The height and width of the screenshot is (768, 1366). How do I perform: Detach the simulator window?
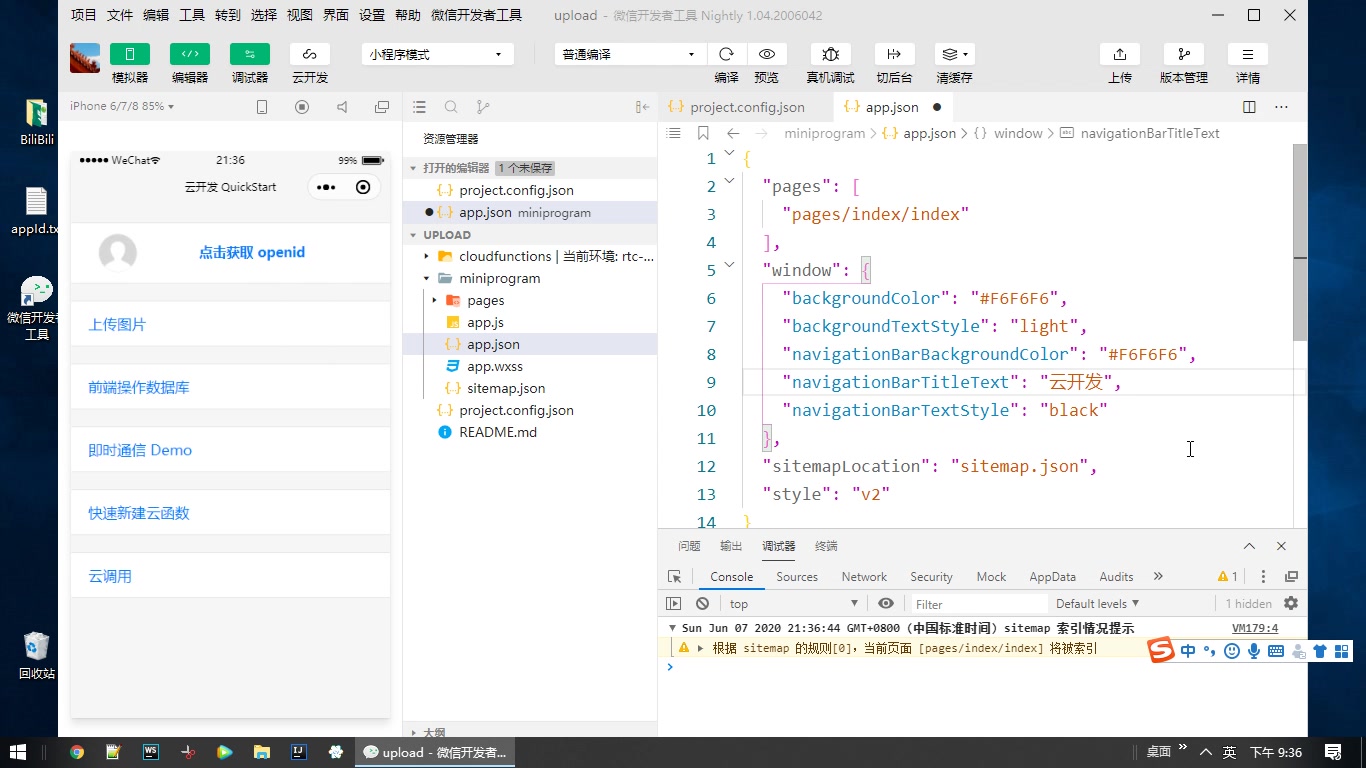click(382, 107)
